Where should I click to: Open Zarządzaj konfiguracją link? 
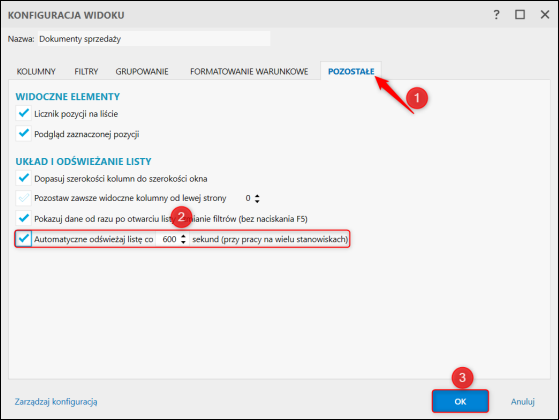point(56,402)
